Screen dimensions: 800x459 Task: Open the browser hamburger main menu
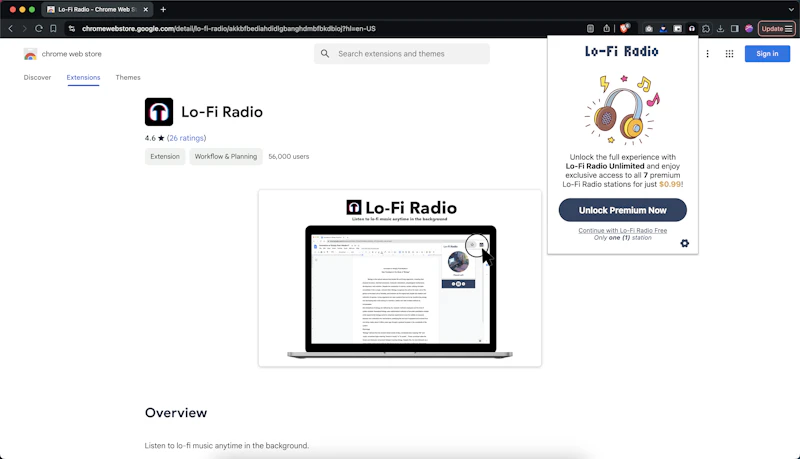[789, 29]
